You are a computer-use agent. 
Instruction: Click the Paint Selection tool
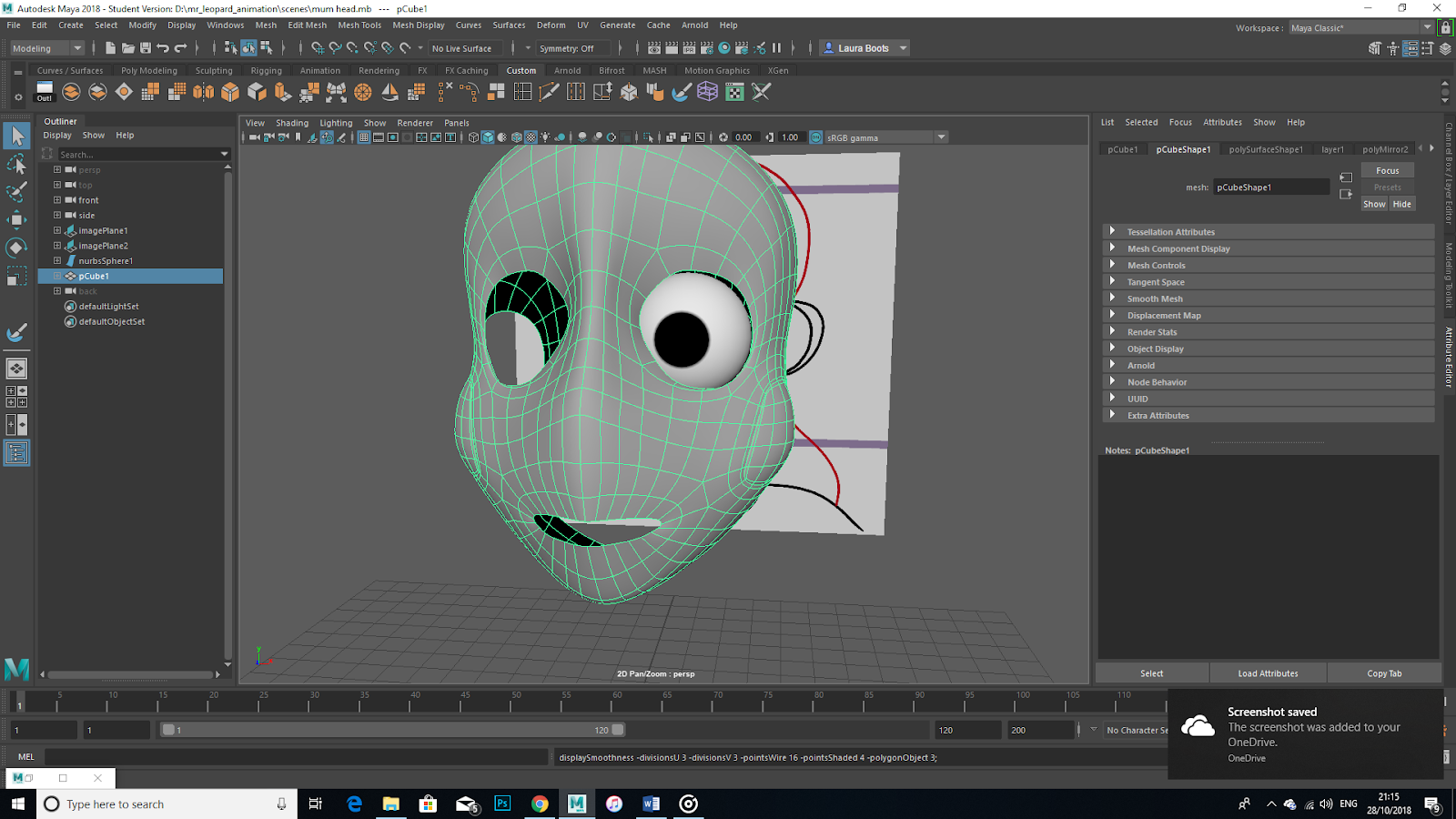[16, 192]
